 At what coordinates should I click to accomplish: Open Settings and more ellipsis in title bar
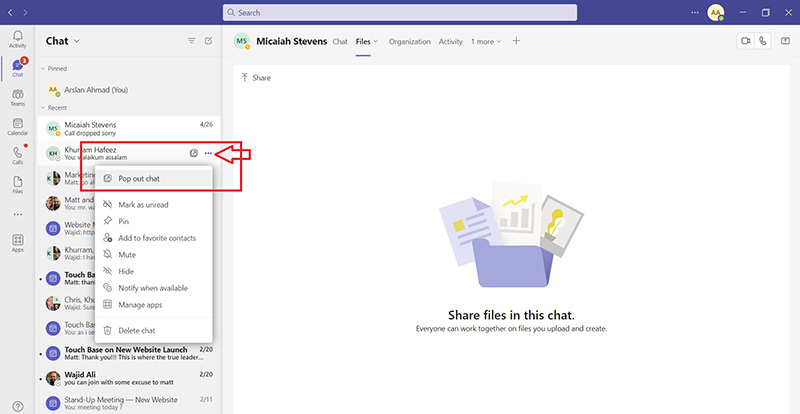pyautogui.click(x=695, y=12)
